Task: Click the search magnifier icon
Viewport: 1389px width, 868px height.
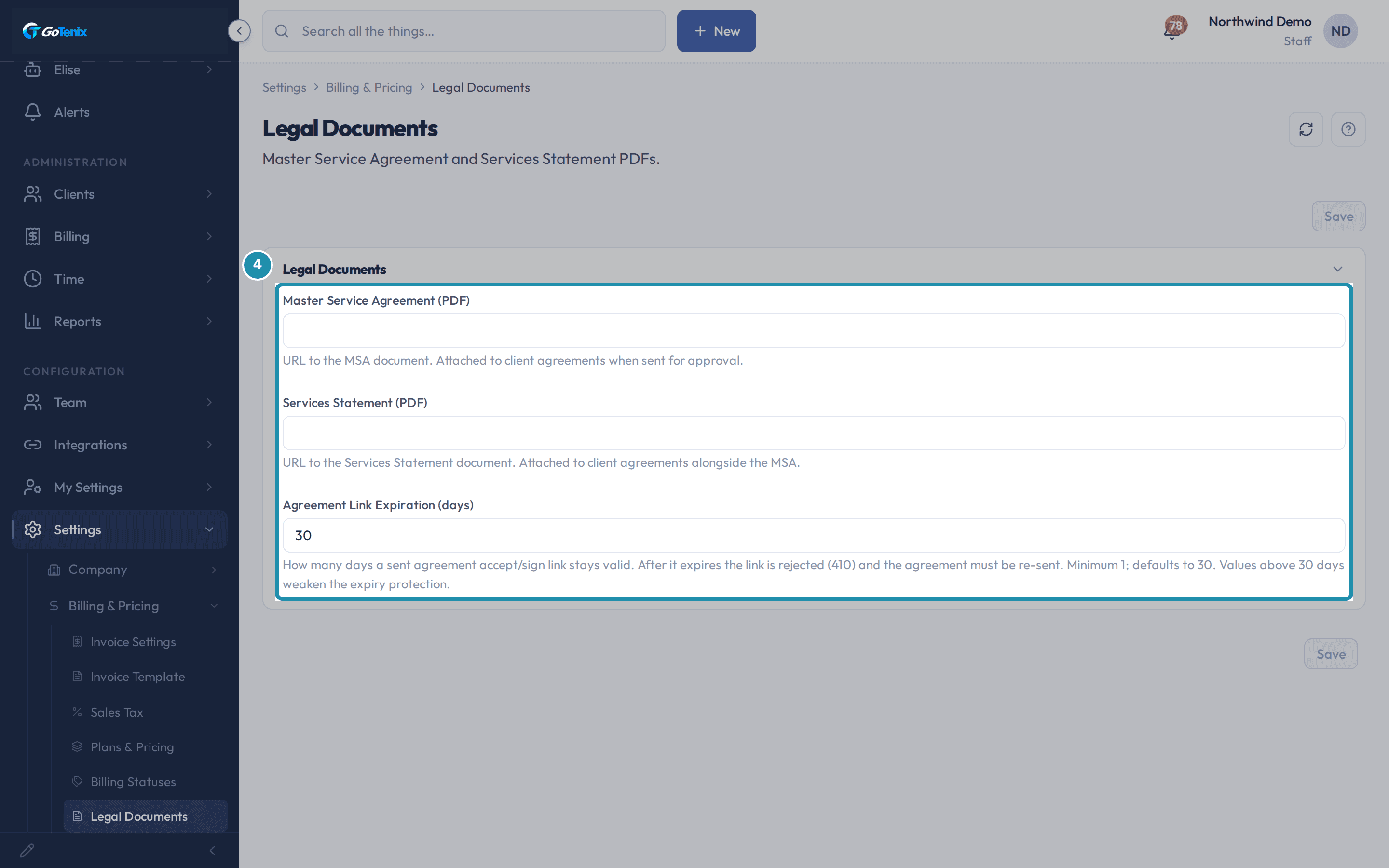Action: 282,31
